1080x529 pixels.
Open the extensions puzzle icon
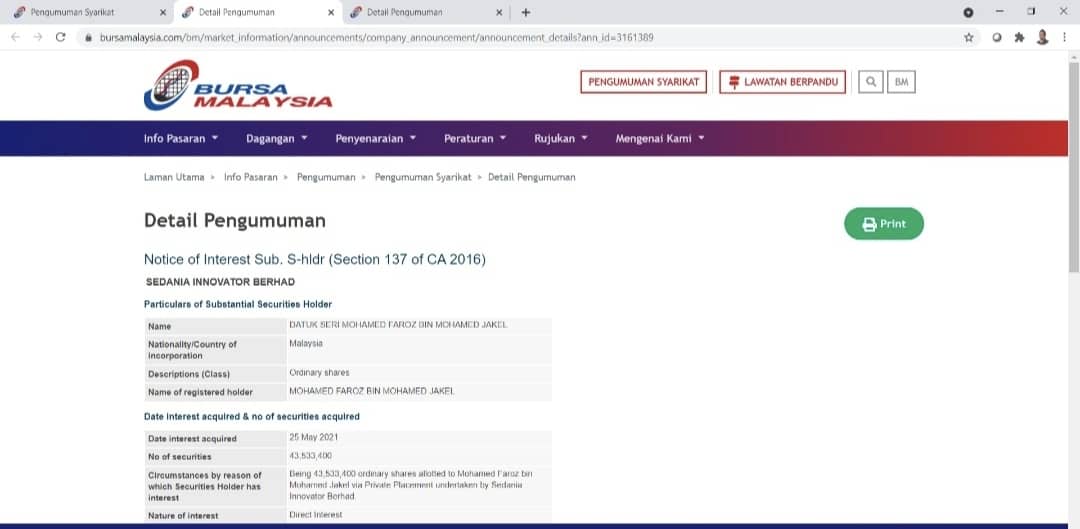(x=1019, y=38)
